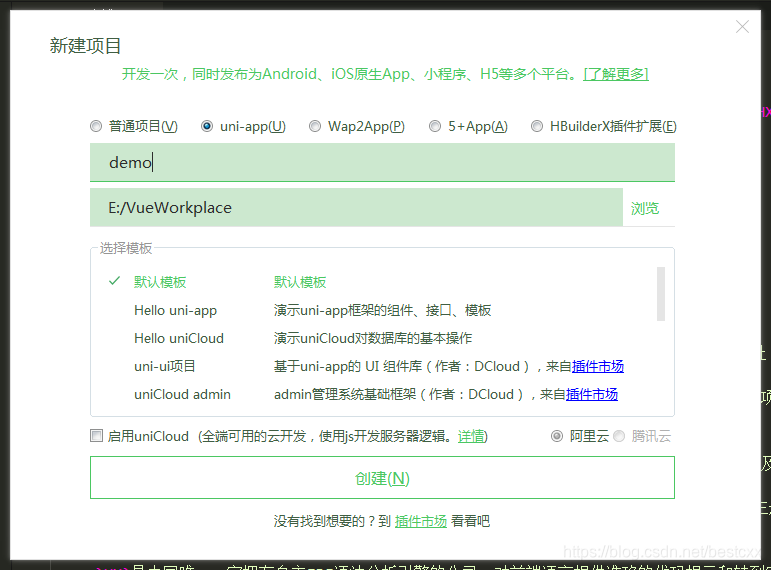Select the 腾讯云 radio option

click(x=619, y=436)
